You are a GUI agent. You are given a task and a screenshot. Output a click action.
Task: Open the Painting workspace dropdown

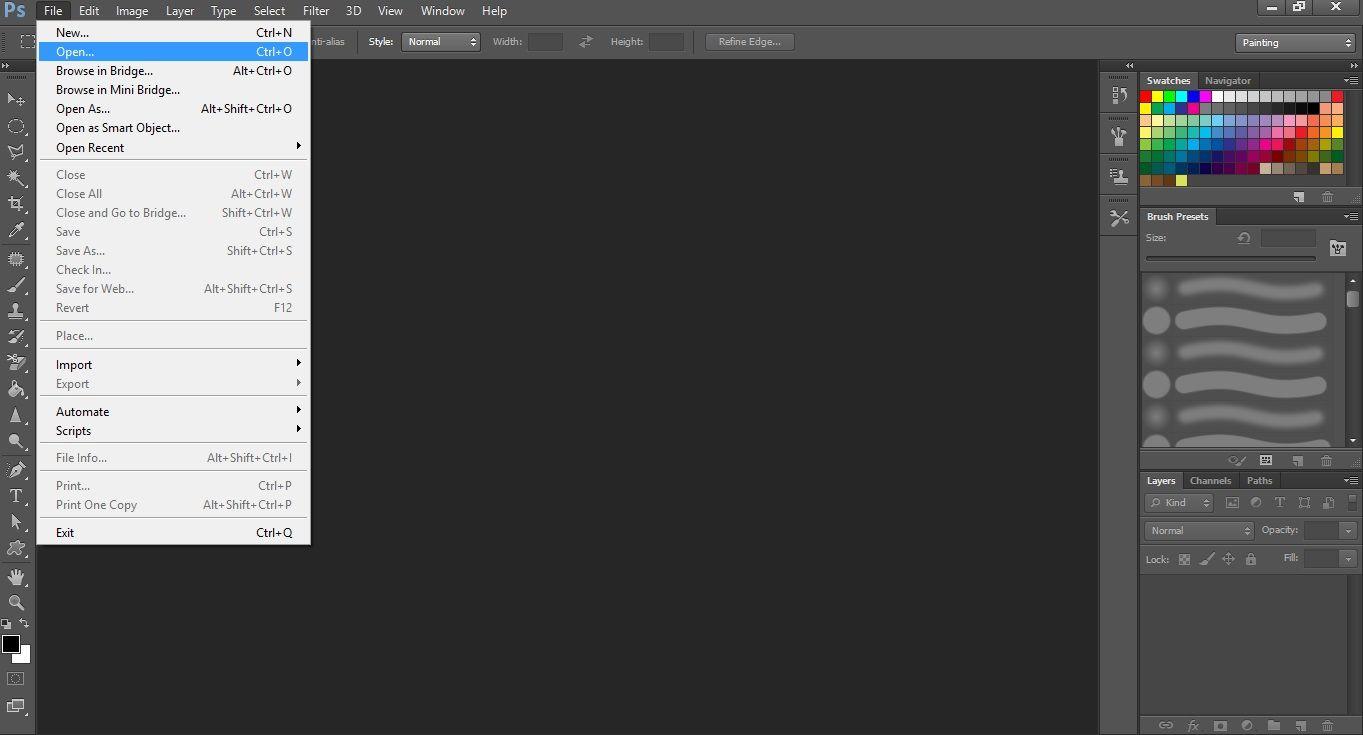(x=1295, y=42)
